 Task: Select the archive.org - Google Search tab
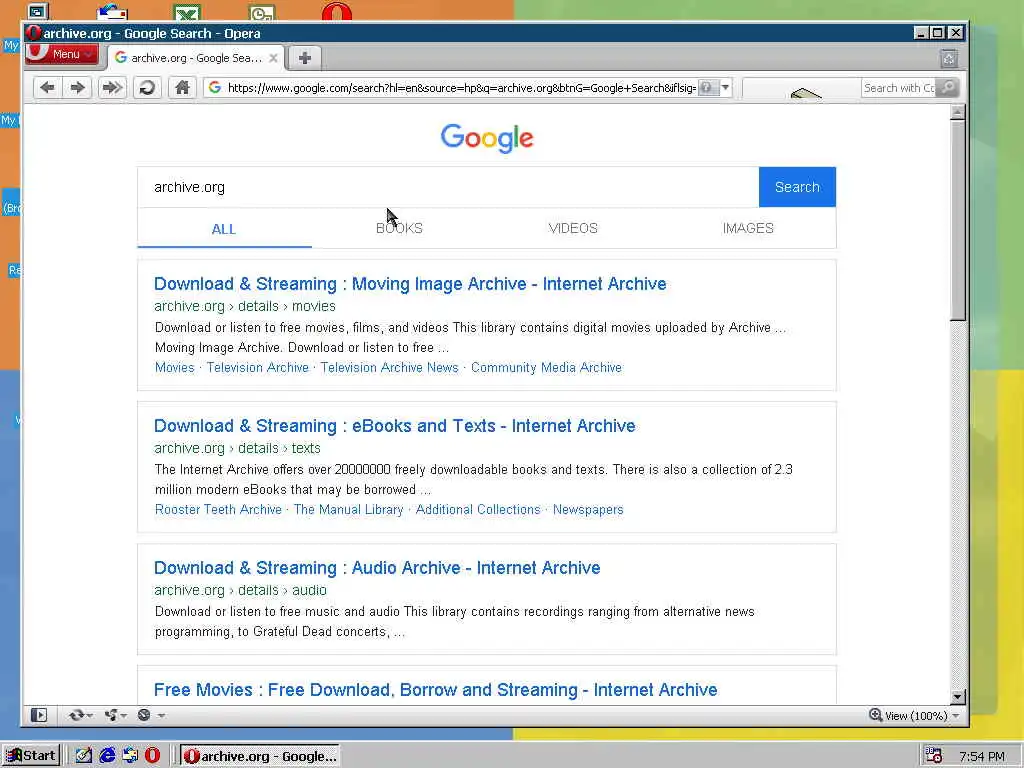(196, 58)
